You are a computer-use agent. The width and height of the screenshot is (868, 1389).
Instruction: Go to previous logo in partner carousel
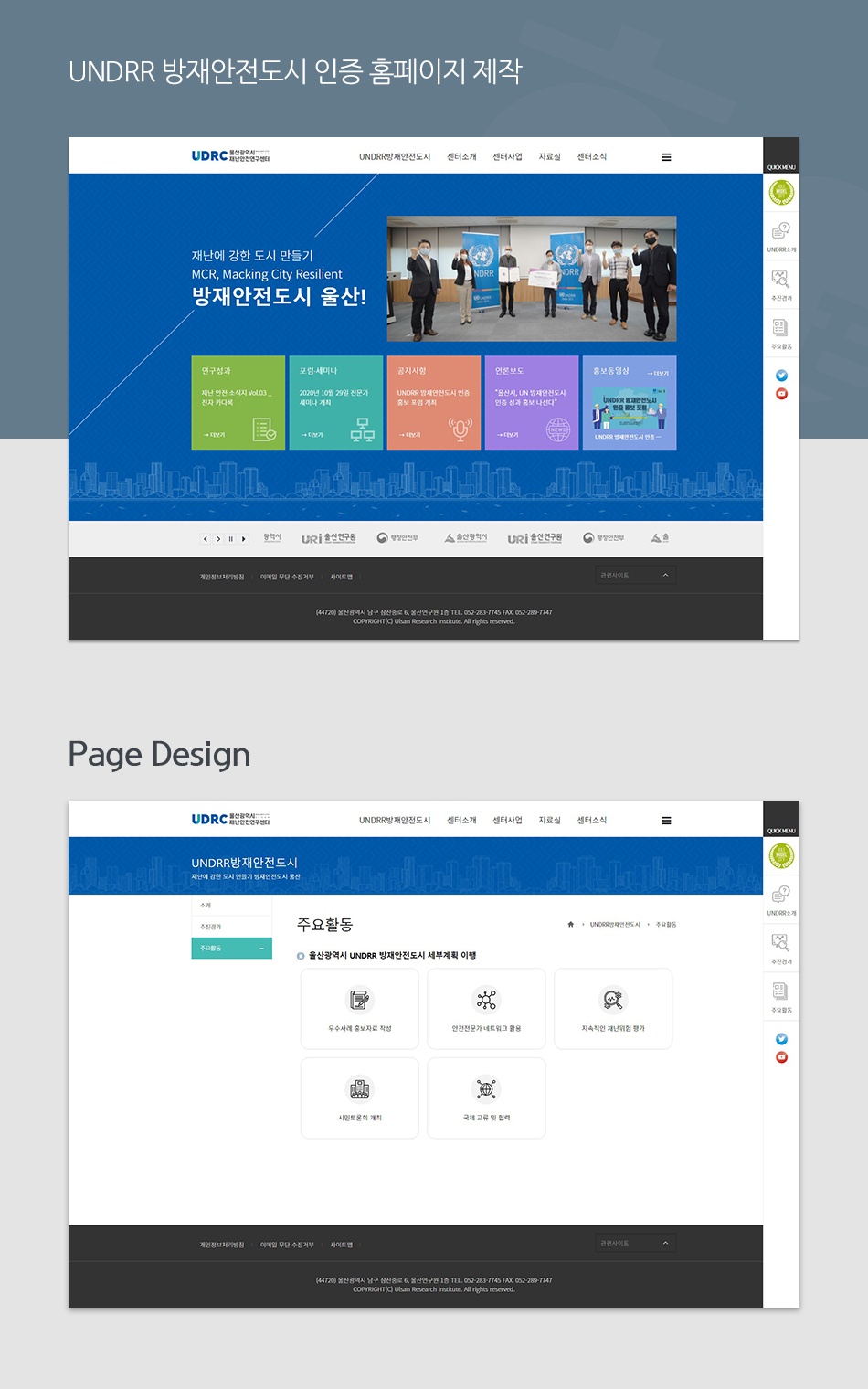(x=206, y=539)
